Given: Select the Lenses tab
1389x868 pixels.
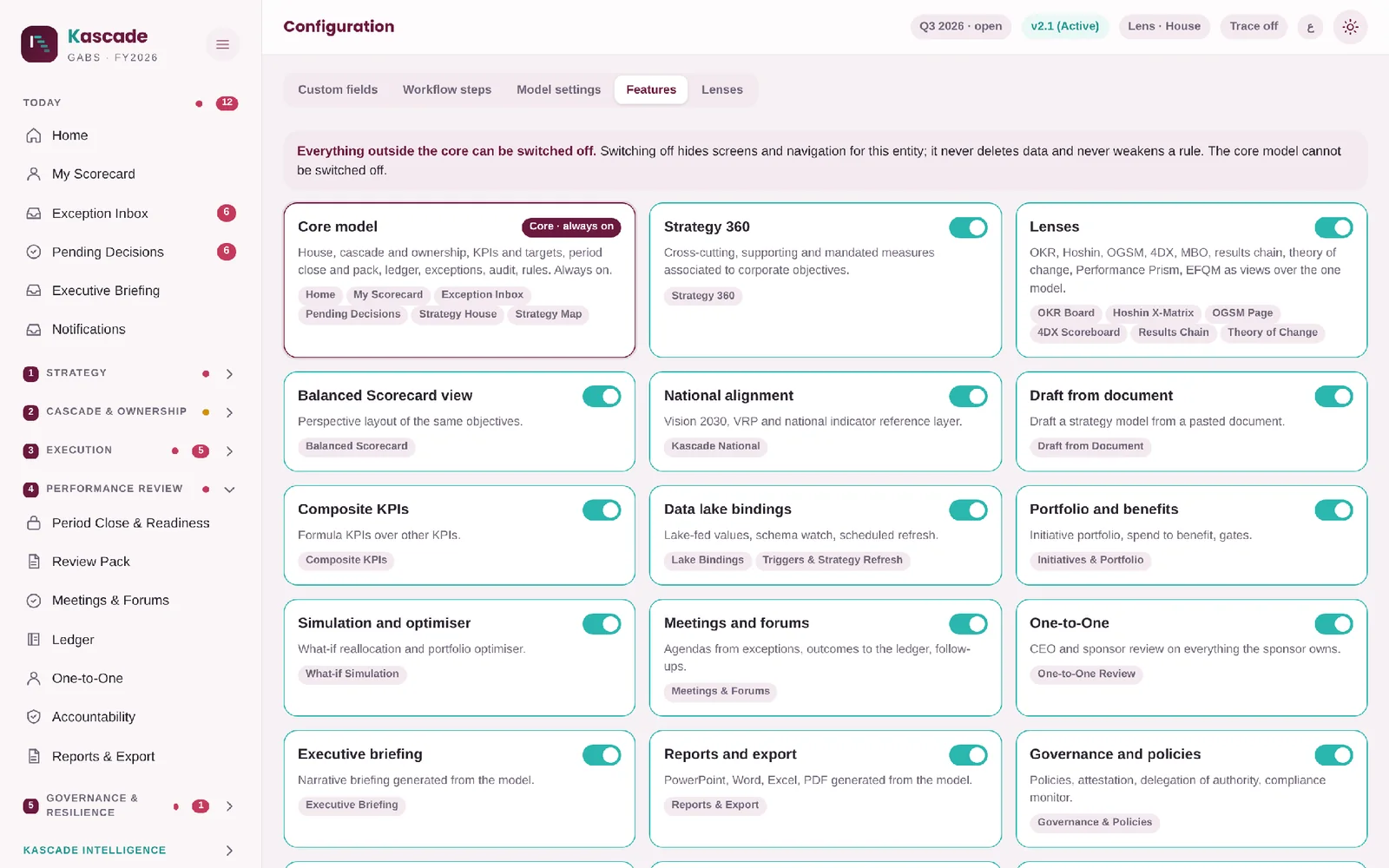Looking at the screenshot, I should [722, 89].
